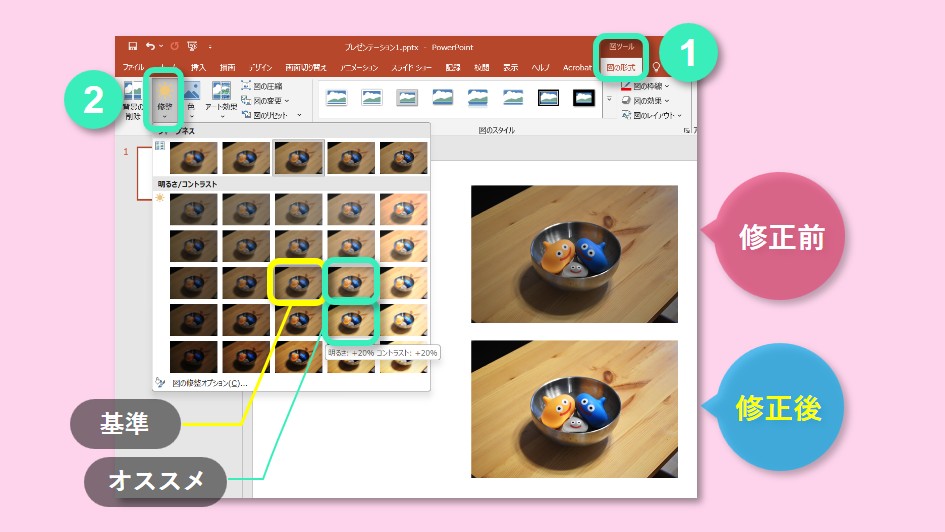Choose the middle highlighted sharpness preset

click(298, 157)
